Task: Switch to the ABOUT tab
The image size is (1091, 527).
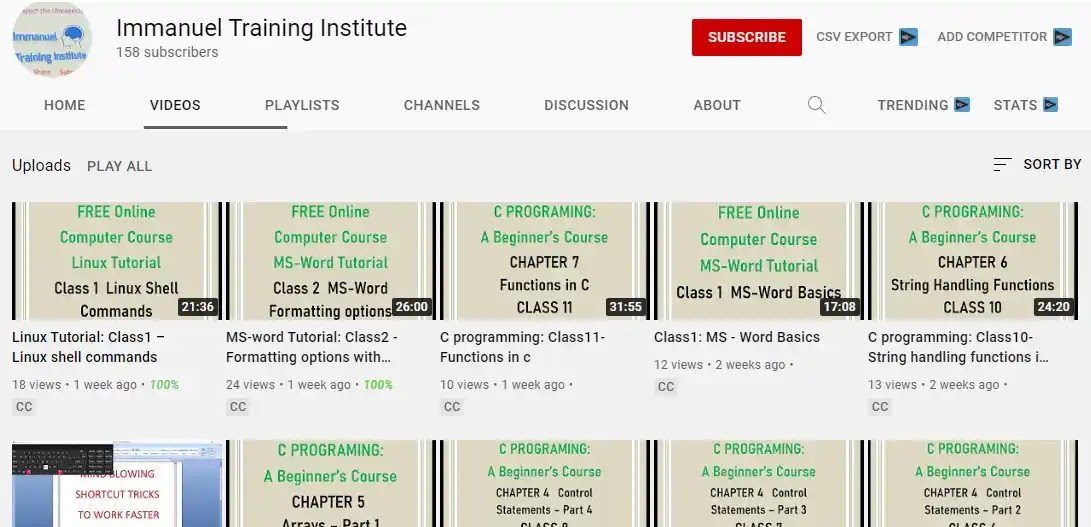Action: coord(717,105)
